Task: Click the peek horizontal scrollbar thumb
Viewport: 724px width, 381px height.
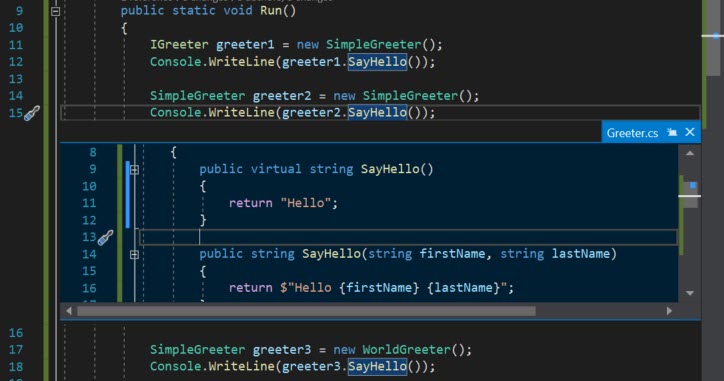Action: tap(307, 311)
